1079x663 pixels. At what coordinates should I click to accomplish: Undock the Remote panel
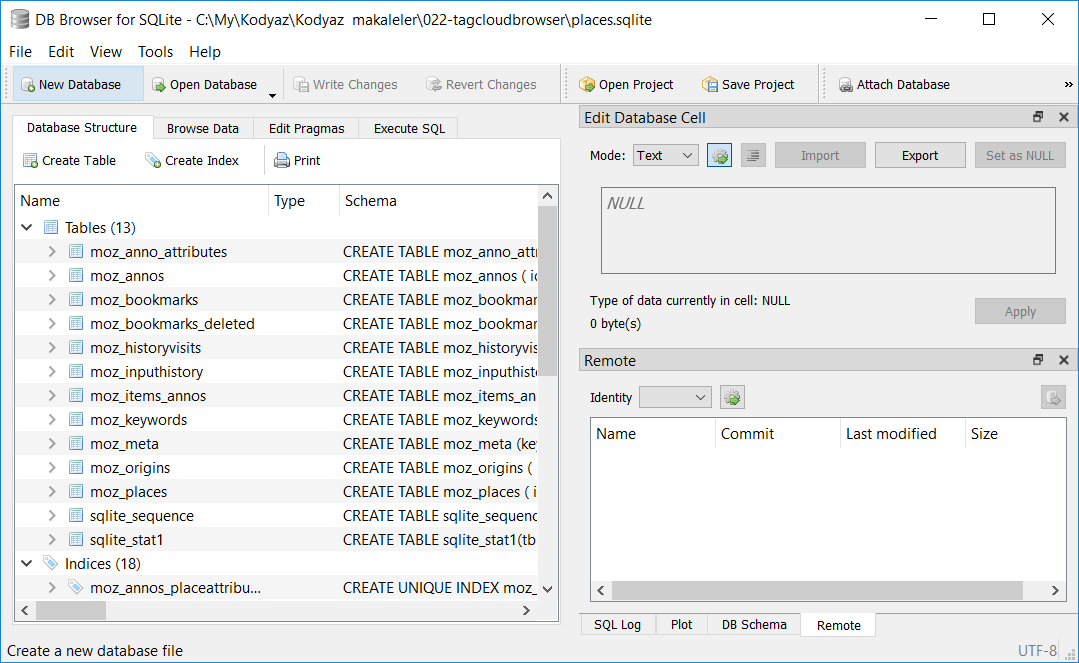tap(1038, 360)
